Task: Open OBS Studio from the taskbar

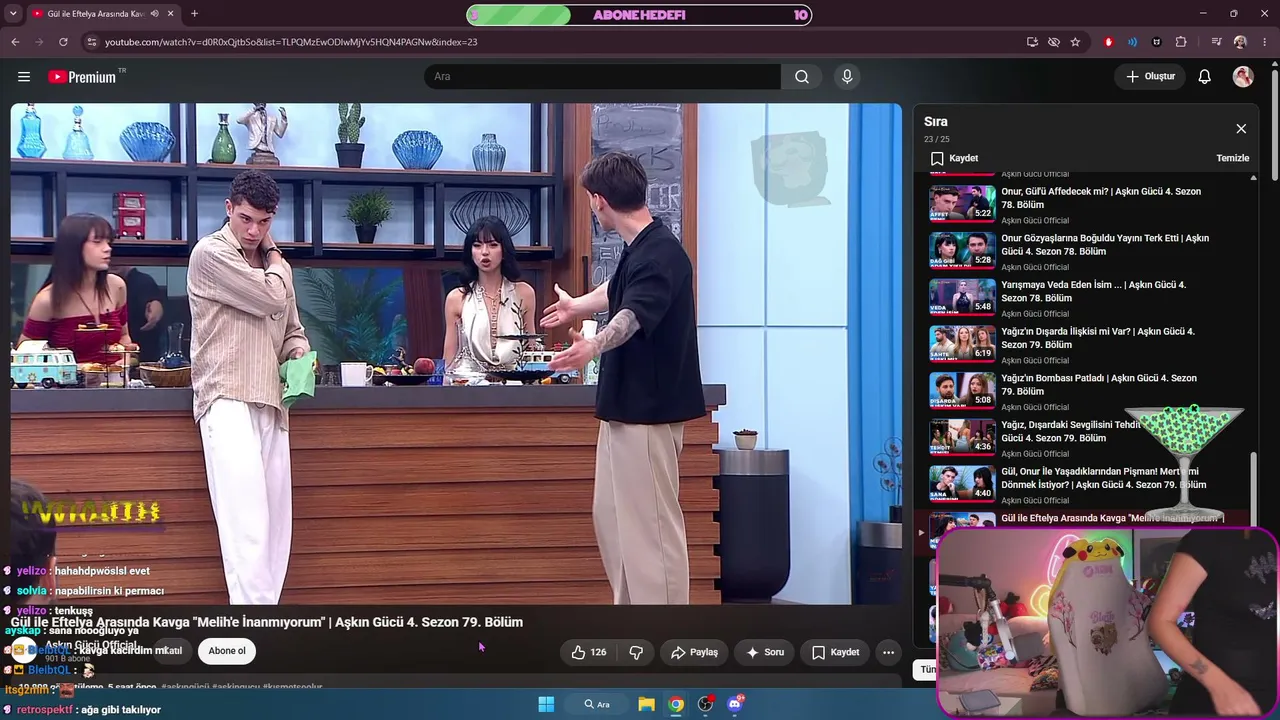Action: [705, 704]
